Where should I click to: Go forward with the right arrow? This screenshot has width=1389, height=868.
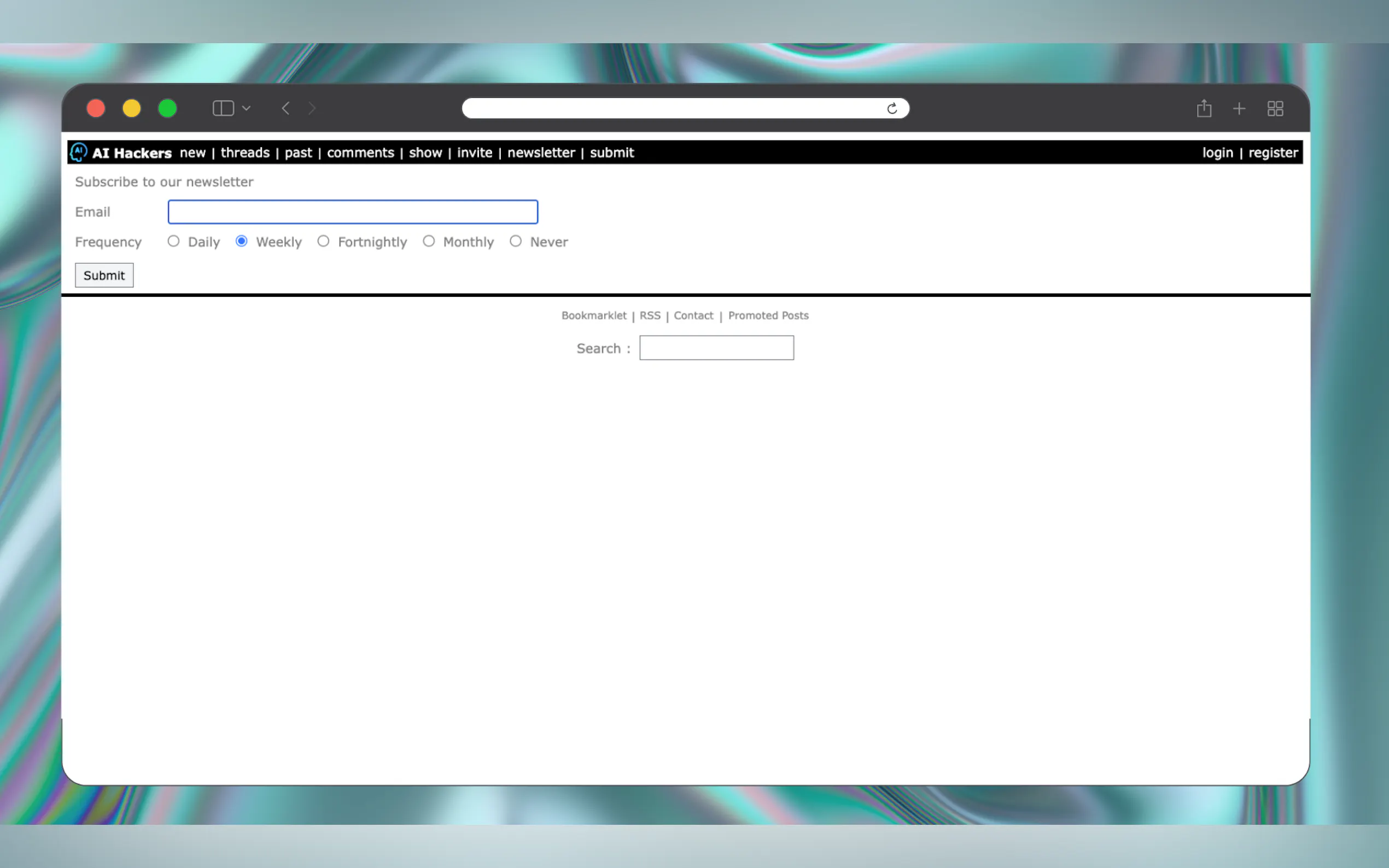click(x=312, y=108)
